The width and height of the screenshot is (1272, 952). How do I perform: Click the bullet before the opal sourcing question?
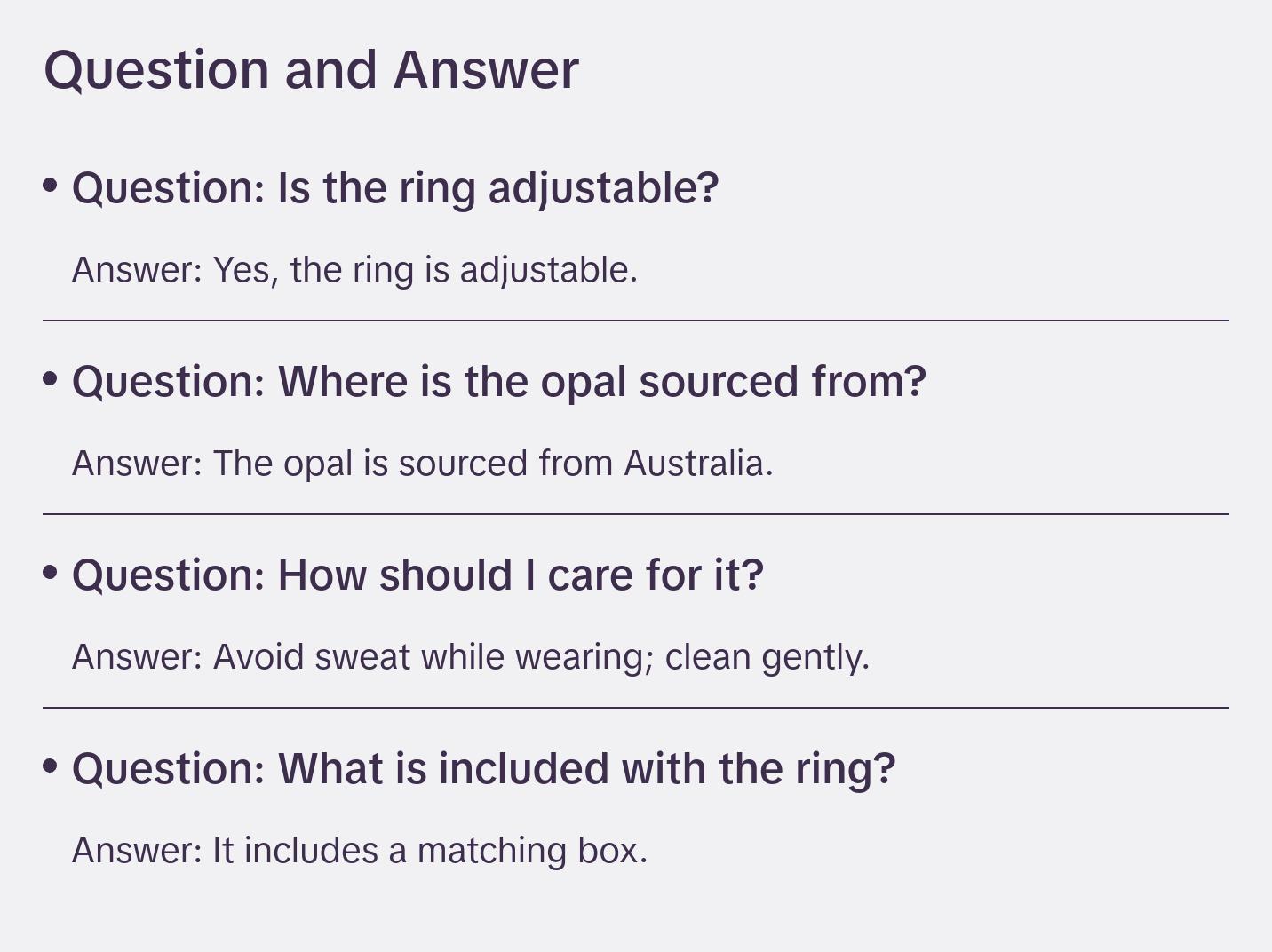tap(51, 379)
